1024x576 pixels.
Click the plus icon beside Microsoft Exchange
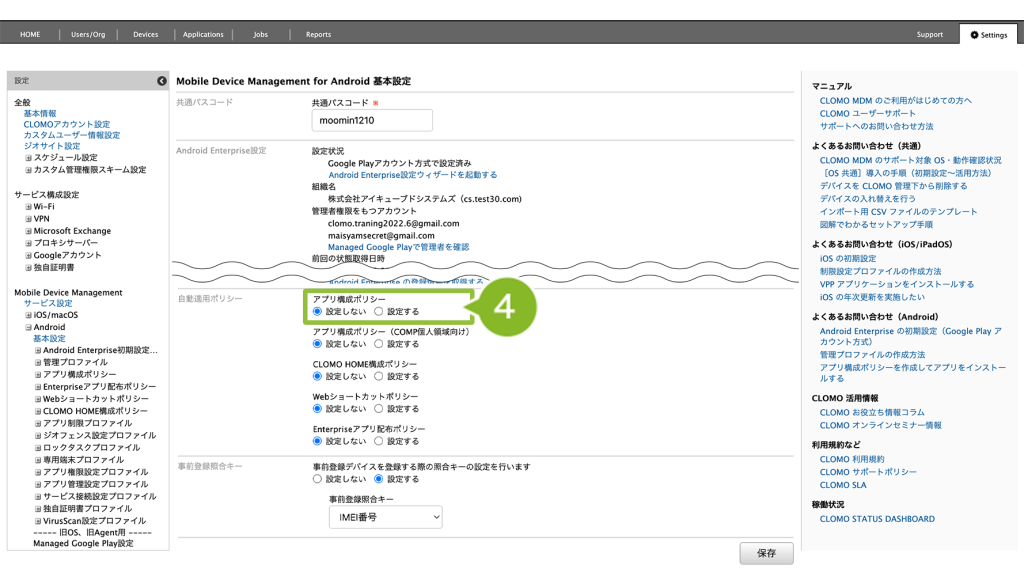tap(29, 231)
